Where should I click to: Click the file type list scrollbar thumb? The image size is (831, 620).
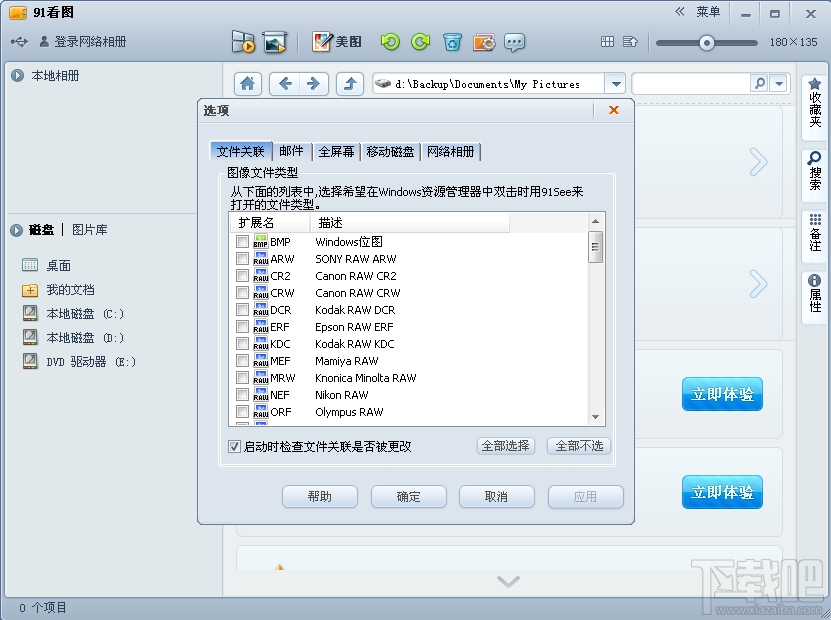click(x=595, y=247)
